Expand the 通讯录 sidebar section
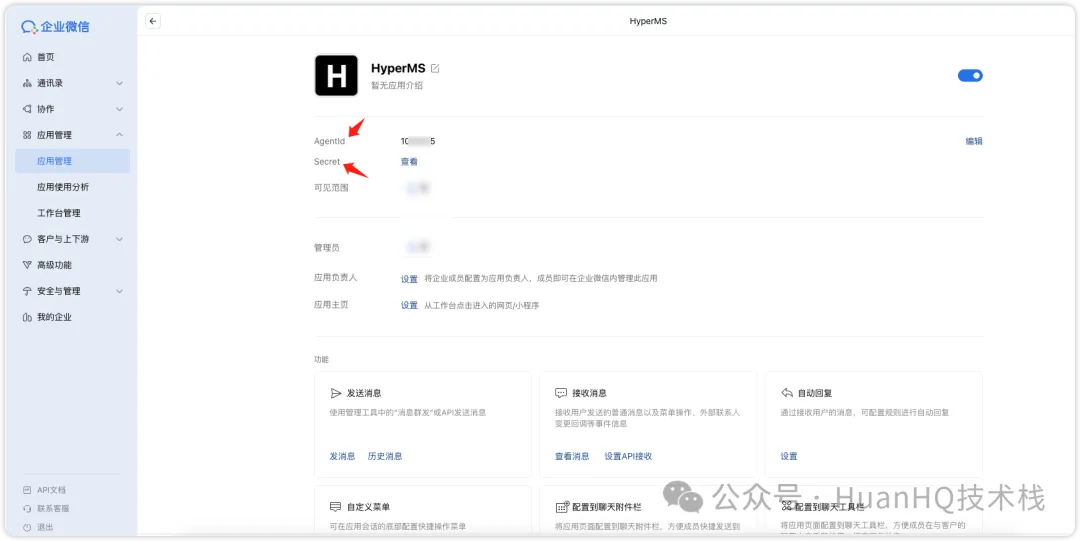This screenshot has height=541, width=1080. click(x=119, y=83)
